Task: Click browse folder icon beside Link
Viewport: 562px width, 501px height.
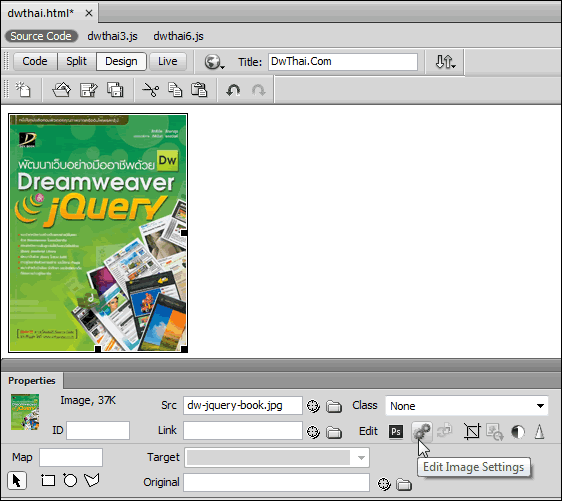Action: click(334, 433)
